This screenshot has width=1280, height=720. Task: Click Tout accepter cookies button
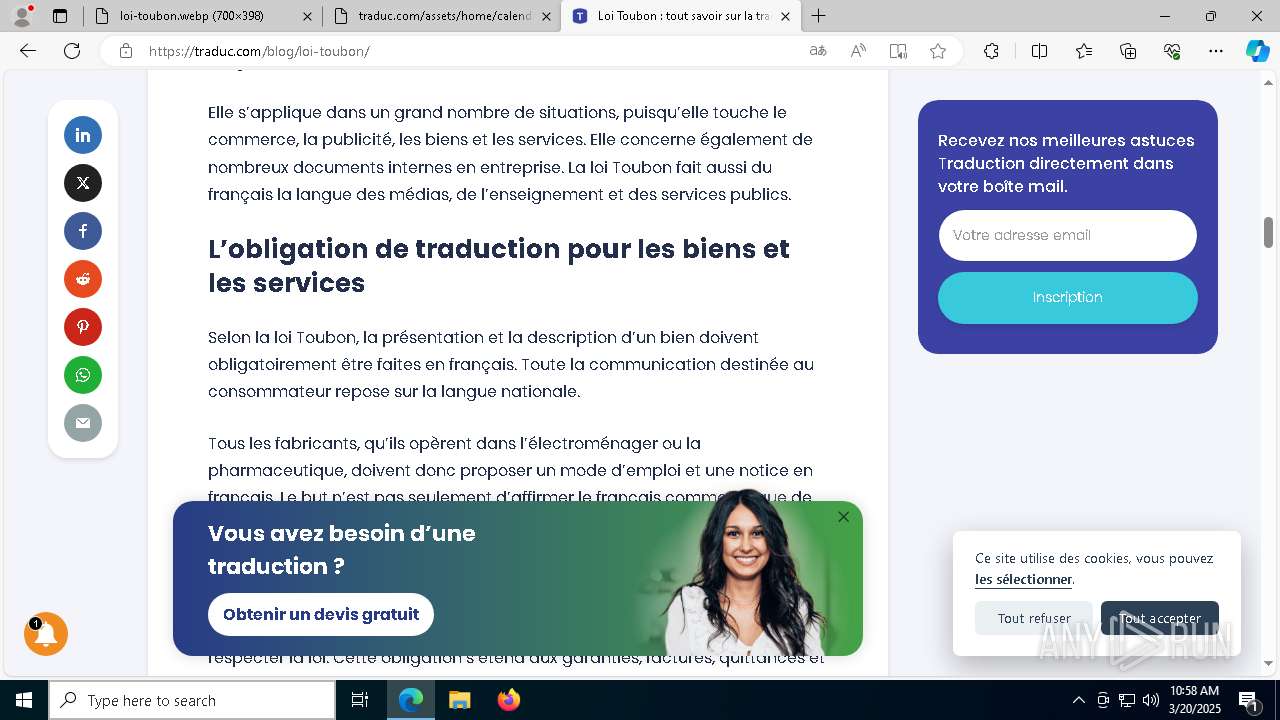(1160, 618)
